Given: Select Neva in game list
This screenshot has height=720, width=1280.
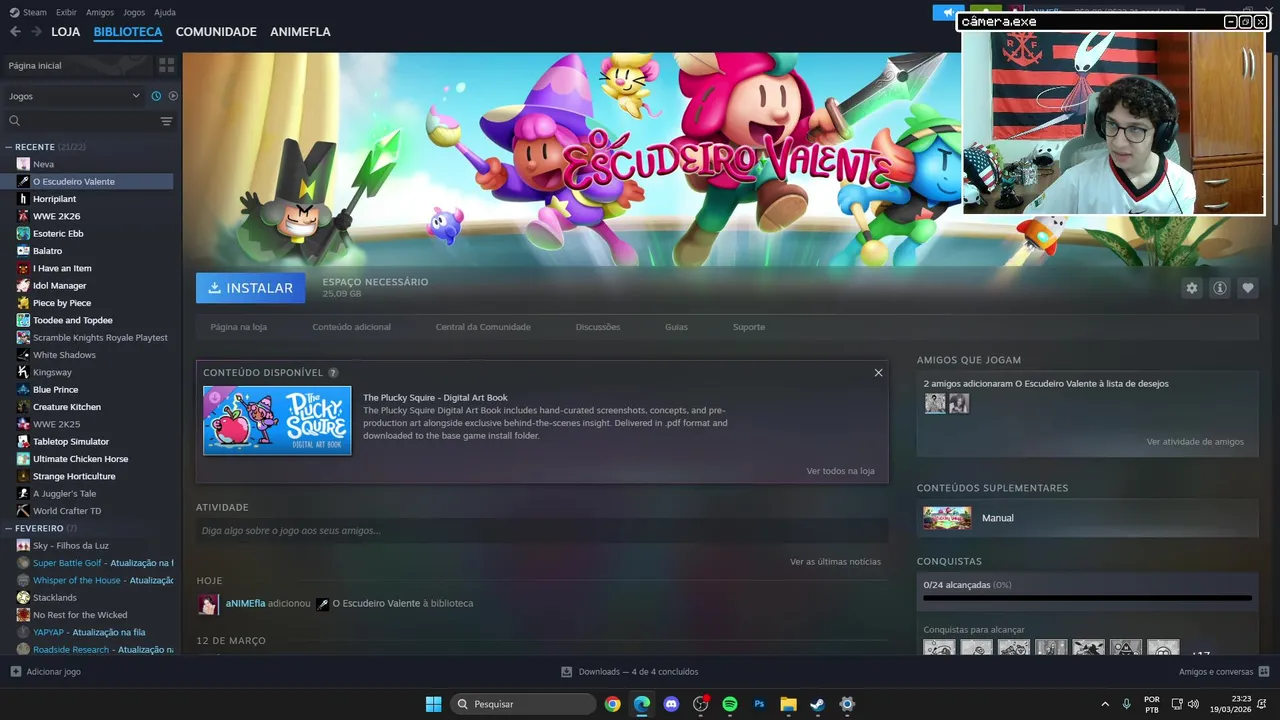Looking at the screenshot, I should [43, 164].
